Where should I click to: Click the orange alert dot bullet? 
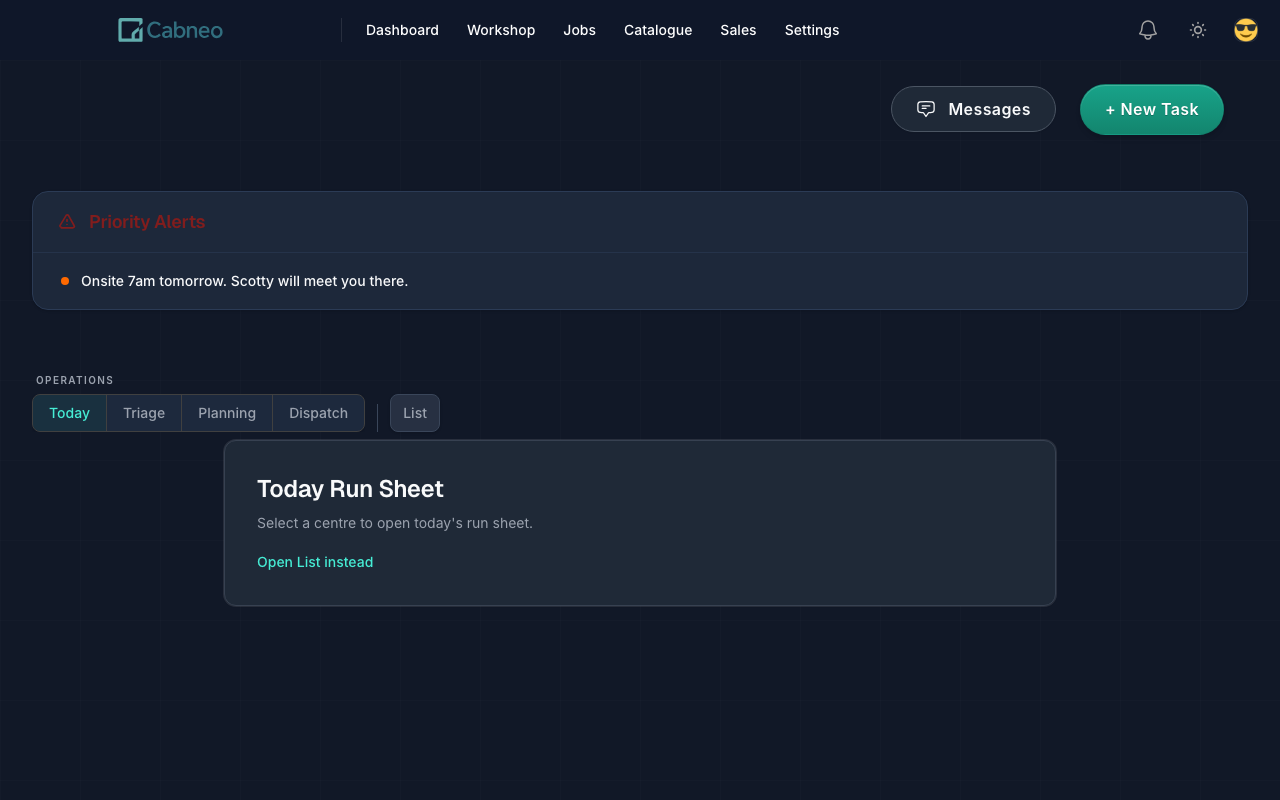pos(65,281)
